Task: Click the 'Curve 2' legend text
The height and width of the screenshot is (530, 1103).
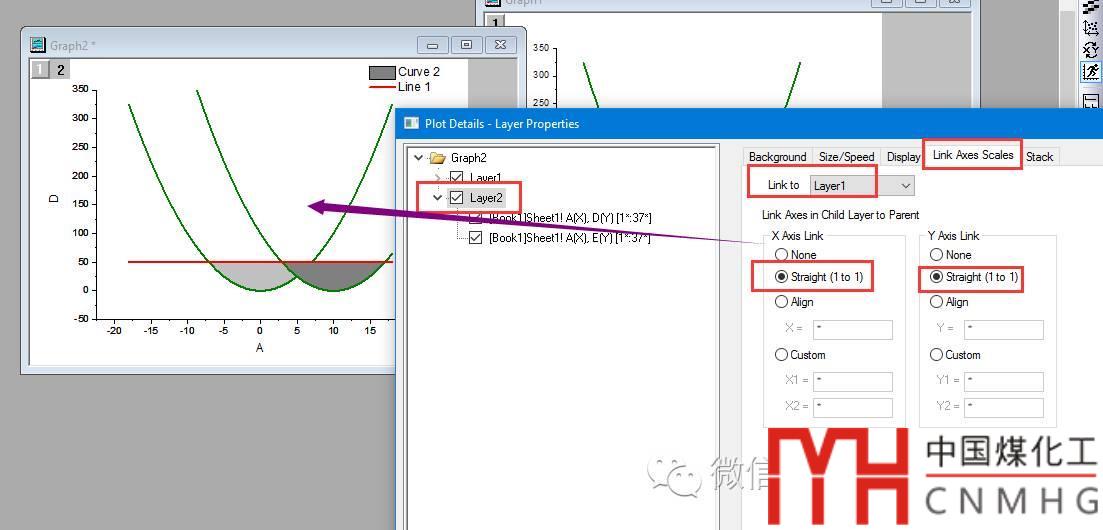Action: point(419,72)
